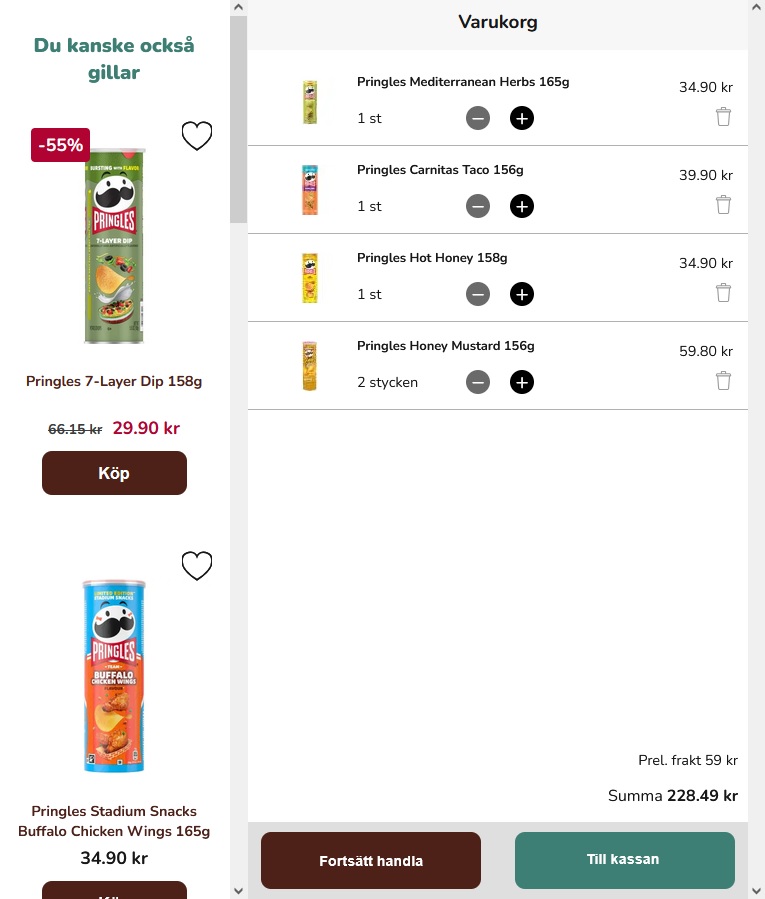Click down arrow of recommendations scrollbar
Viewport: 765px width, 899px height.
(x=239, y=891)
